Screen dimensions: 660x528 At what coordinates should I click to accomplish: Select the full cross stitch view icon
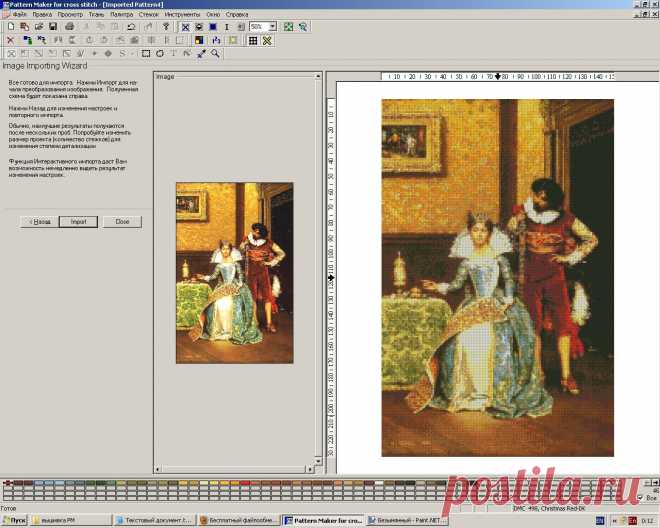185,27
